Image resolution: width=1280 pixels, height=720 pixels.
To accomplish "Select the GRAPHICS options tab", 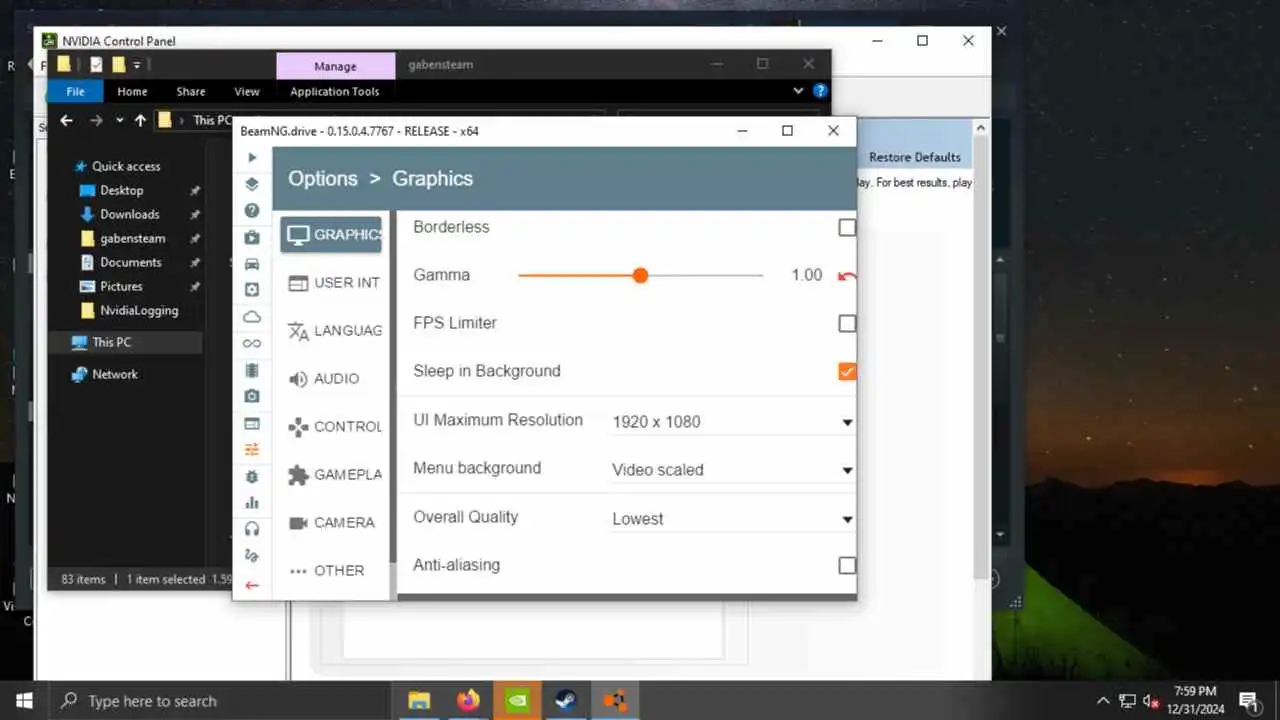I will [331, 235].
